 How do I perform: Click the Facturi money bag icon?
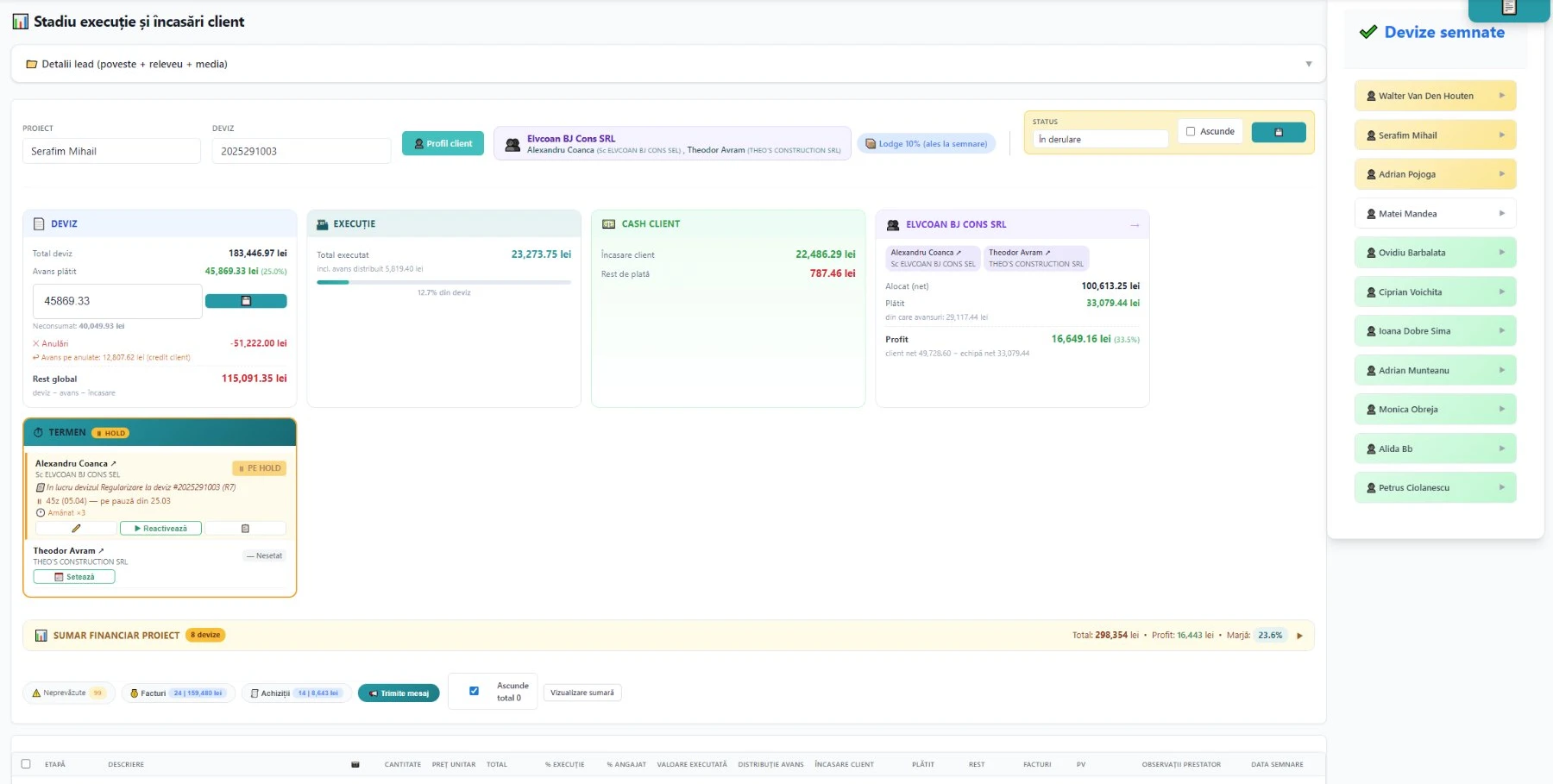pos(134,692)
